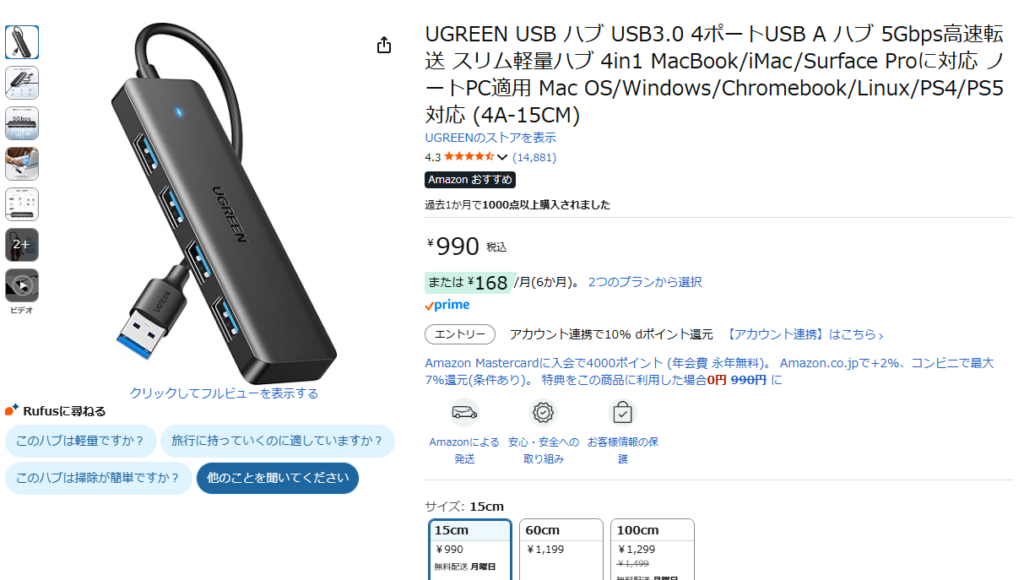The height and width of the screenshot is (580, 1024).
Task: Click the main USB hub product image
Action: click(222, 202)
